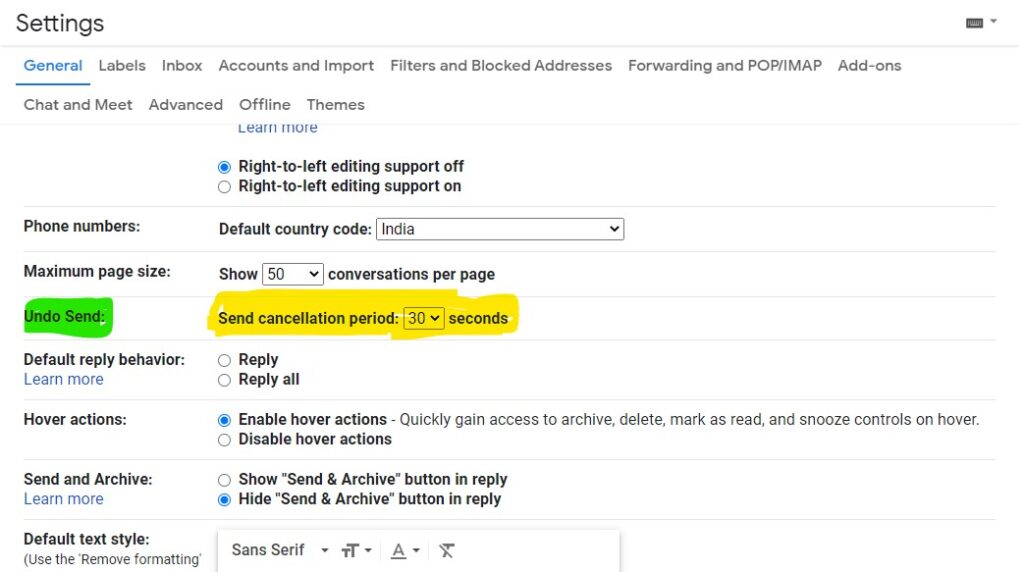This screenshot has height=572, width=1024.
Task: Open the text color picker icon
Action: tap(398, 550)
